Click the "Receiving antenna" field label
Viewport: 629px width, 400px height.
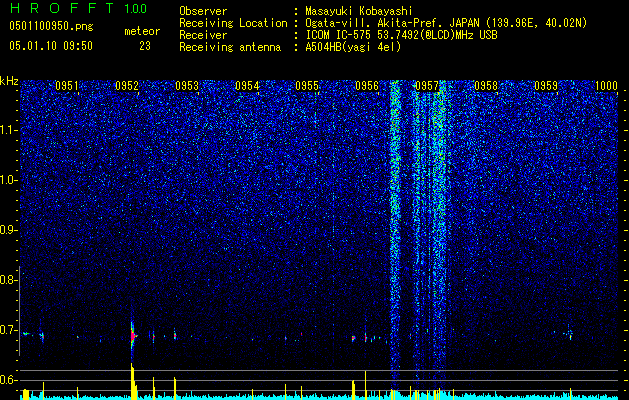(230, 47)
